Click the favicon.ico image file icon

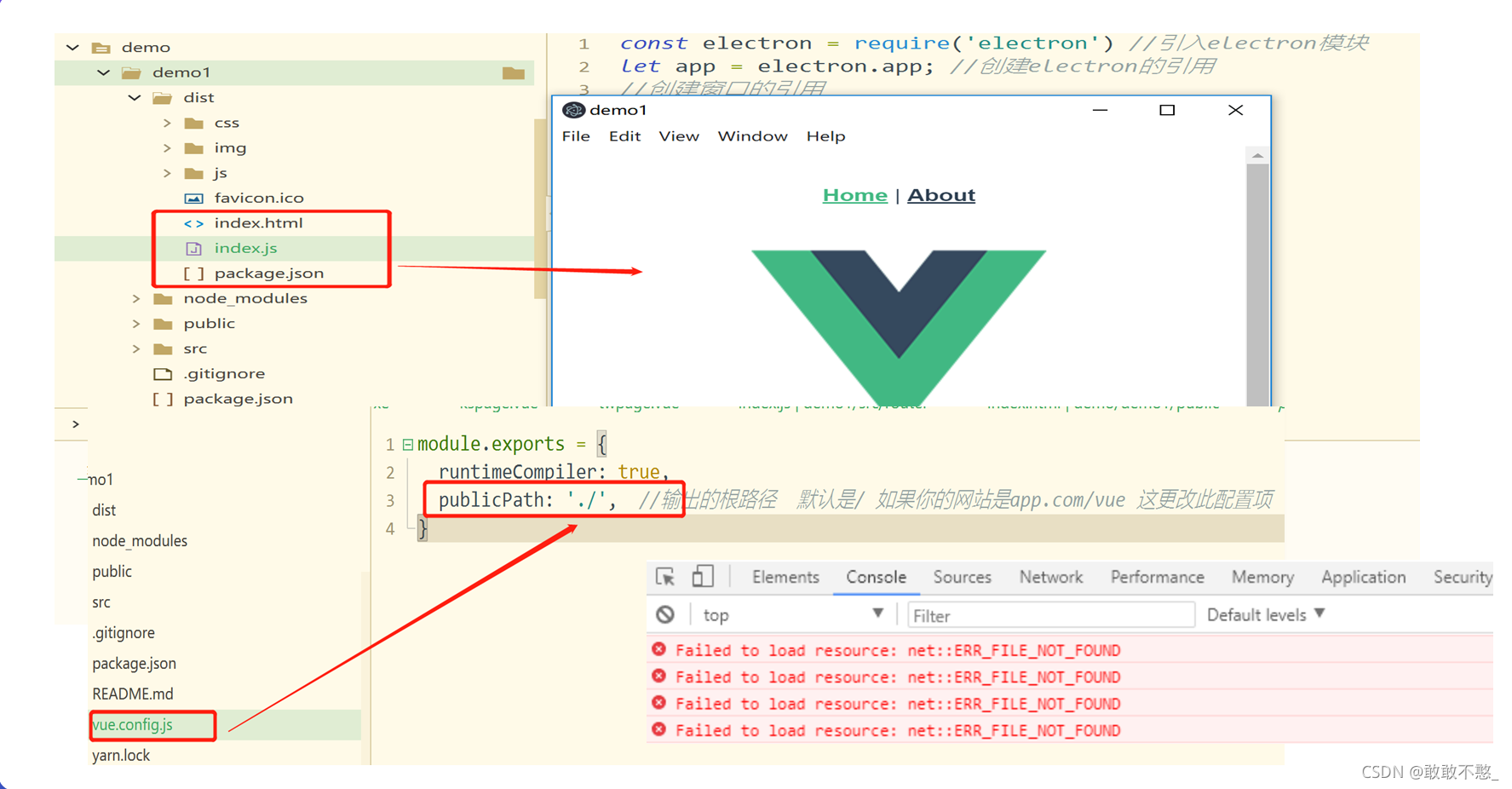(194, 199)
